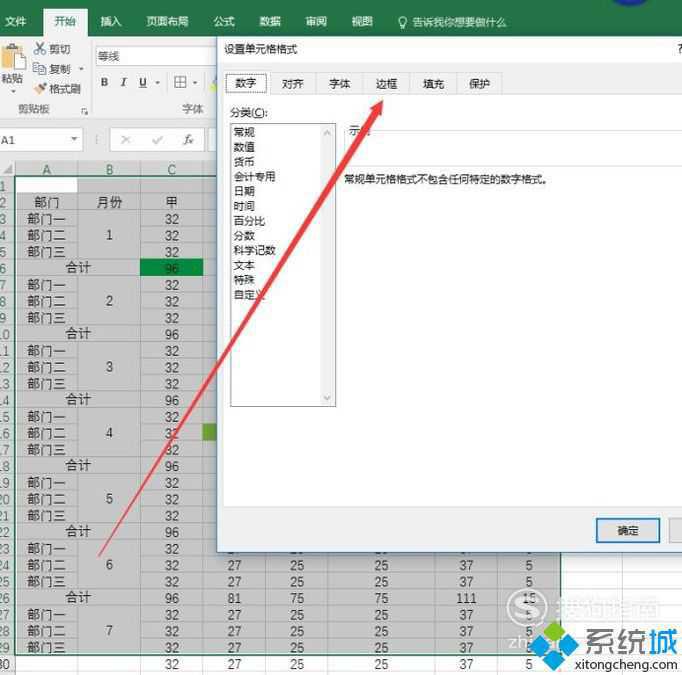
Task: Select column A header
Action: coord(47,169)
